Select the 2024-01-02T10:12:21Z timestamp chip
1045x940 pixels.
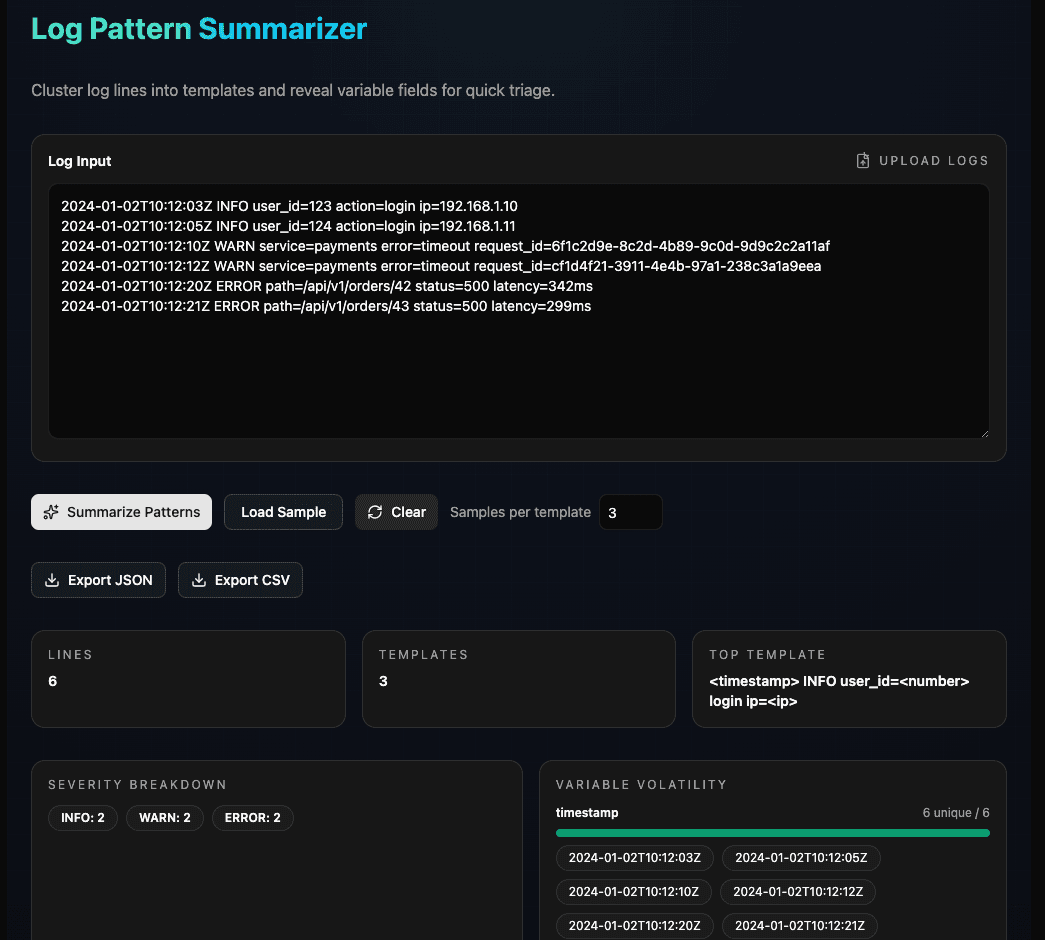[x=798, y=925]
